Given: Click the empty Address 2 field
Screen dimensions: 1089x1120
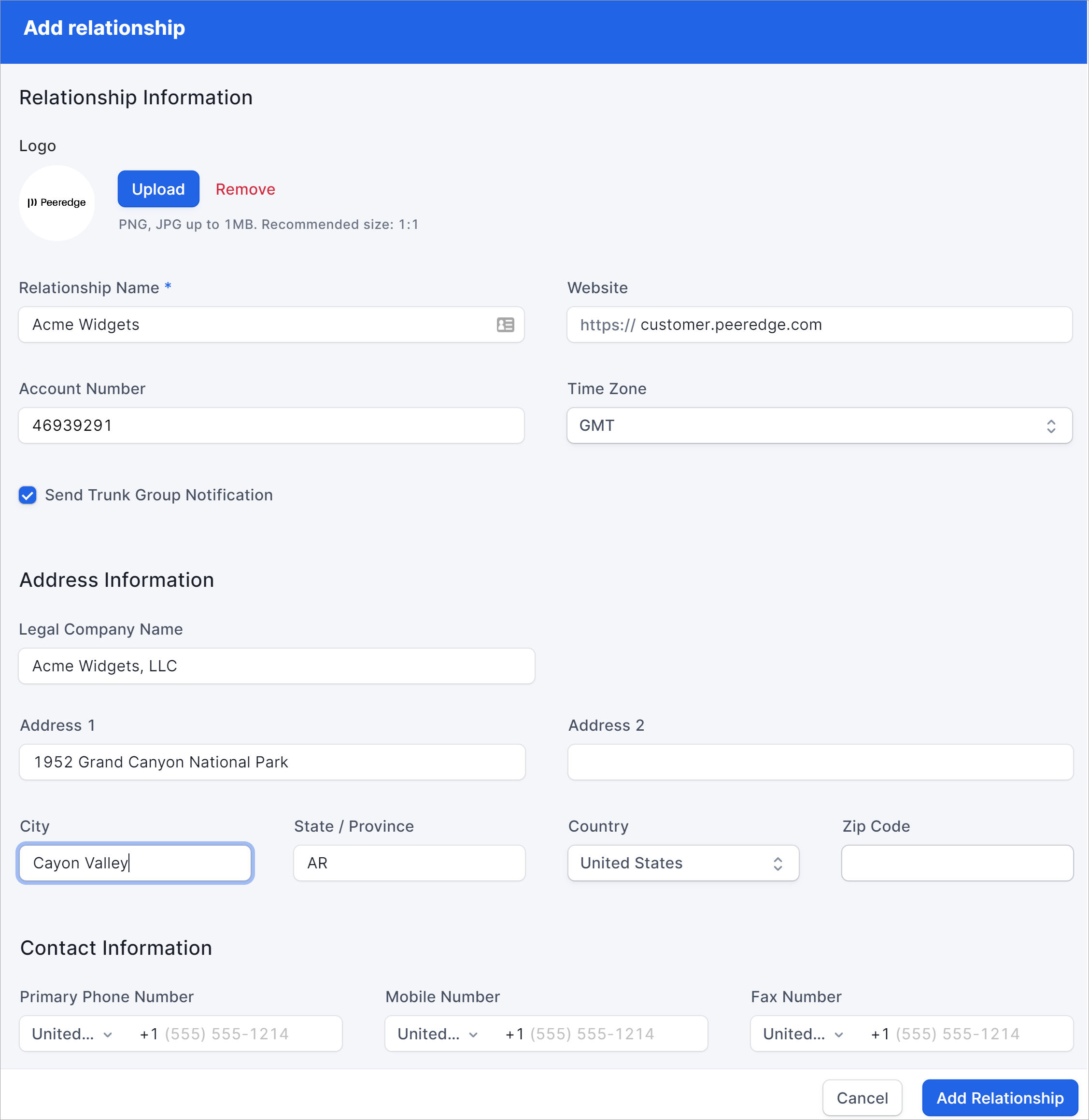Looking at the screenshot, I should click(x=820, y=762).
